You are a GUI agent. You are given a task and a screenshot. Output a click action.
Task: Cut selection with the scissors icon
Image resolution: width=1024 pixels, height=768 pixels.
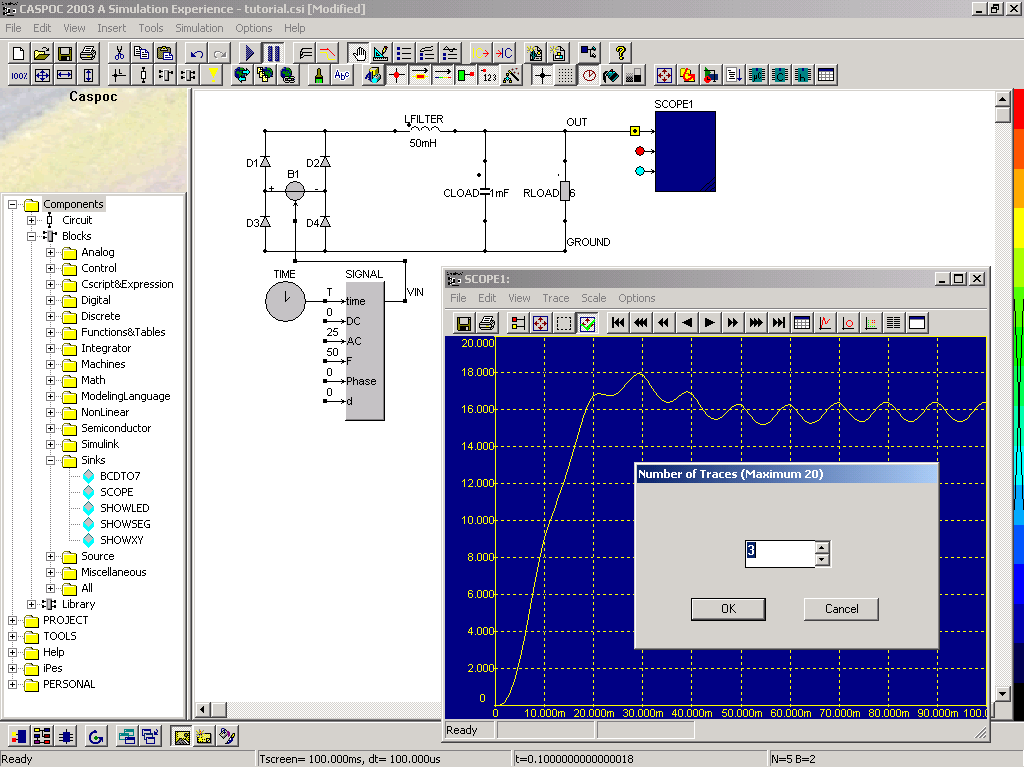(x=119, y=53)
